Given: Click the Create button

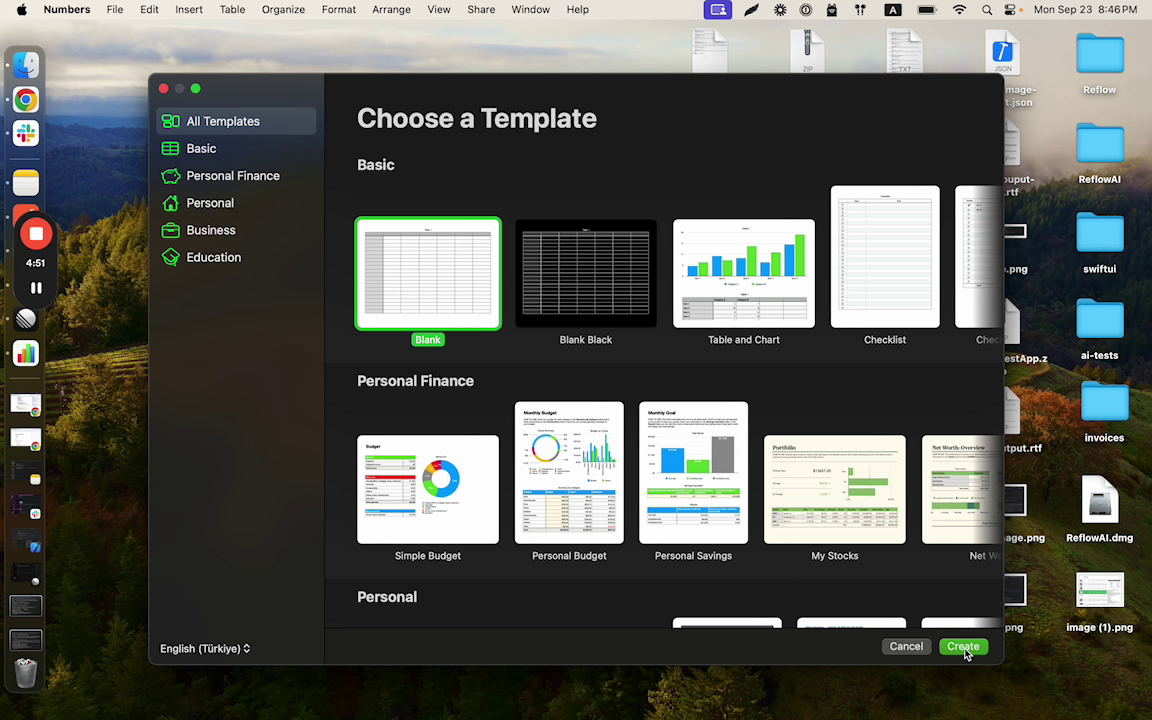Looking at the screenshot, I should 962,647.
